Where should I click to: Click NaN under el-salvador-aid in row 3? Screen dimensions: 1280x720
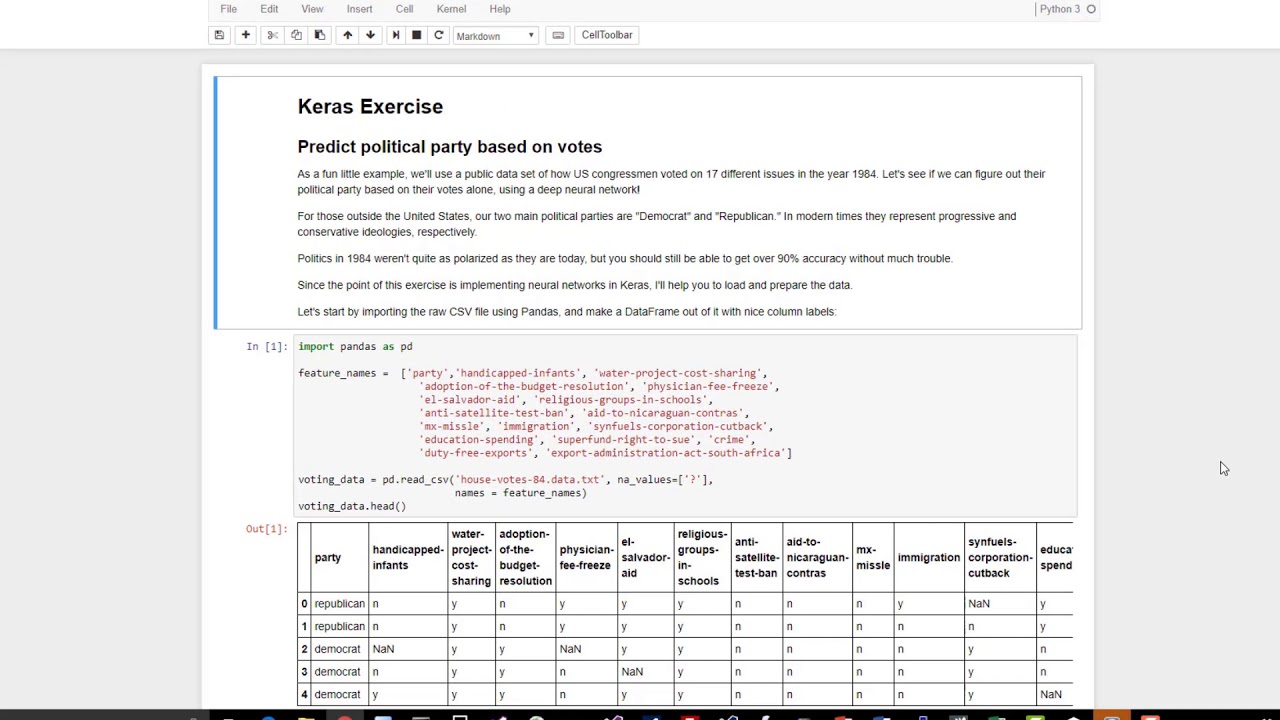[x=632, y=672]
